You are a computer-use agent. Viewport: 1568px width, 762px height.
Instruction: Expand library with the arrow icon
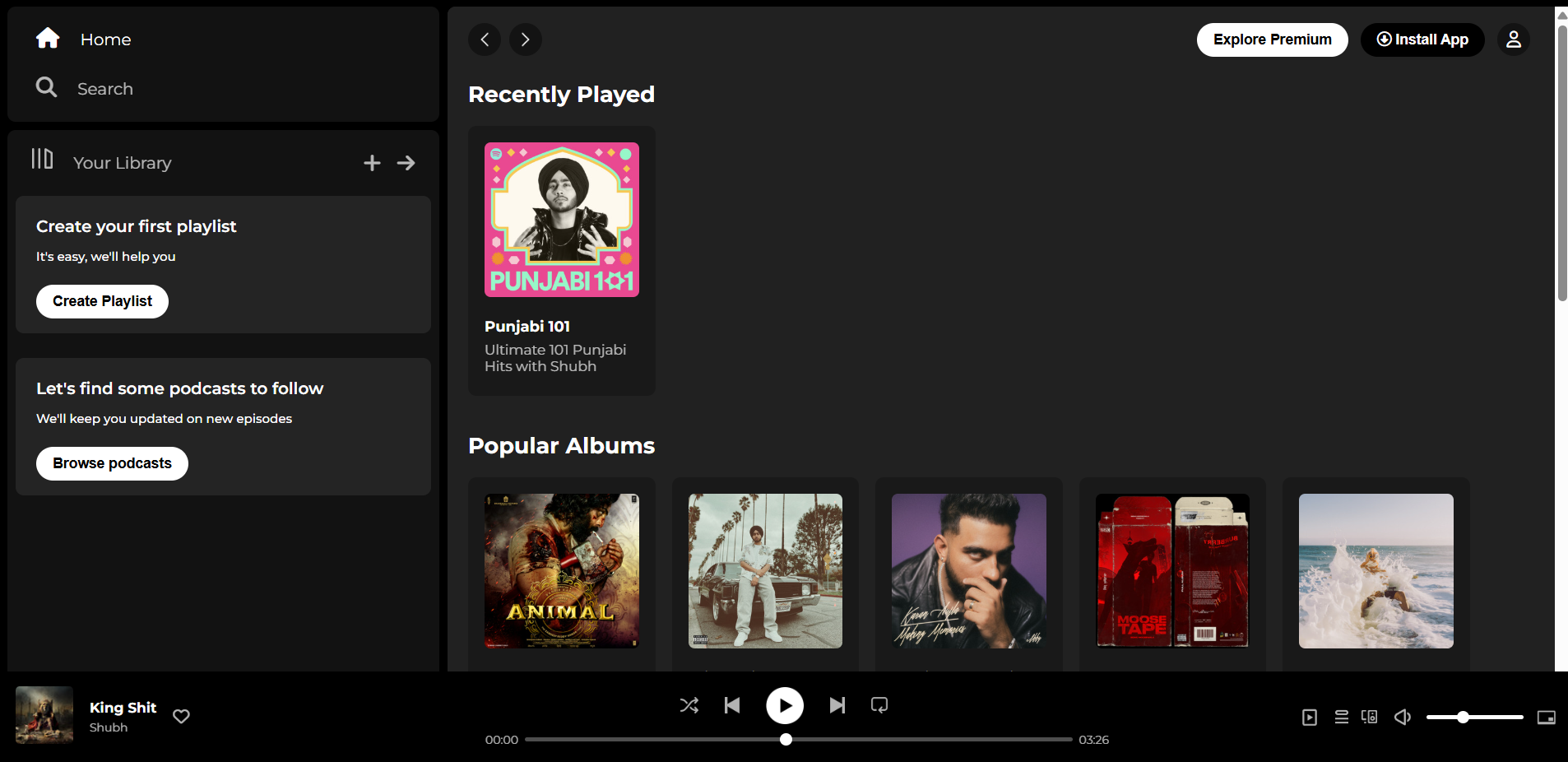[x=406, y=163]
